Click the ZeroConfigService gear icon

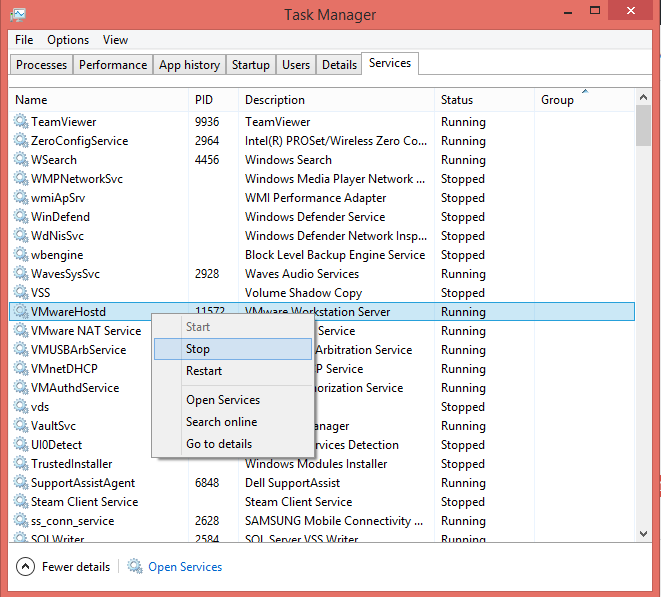20,140
